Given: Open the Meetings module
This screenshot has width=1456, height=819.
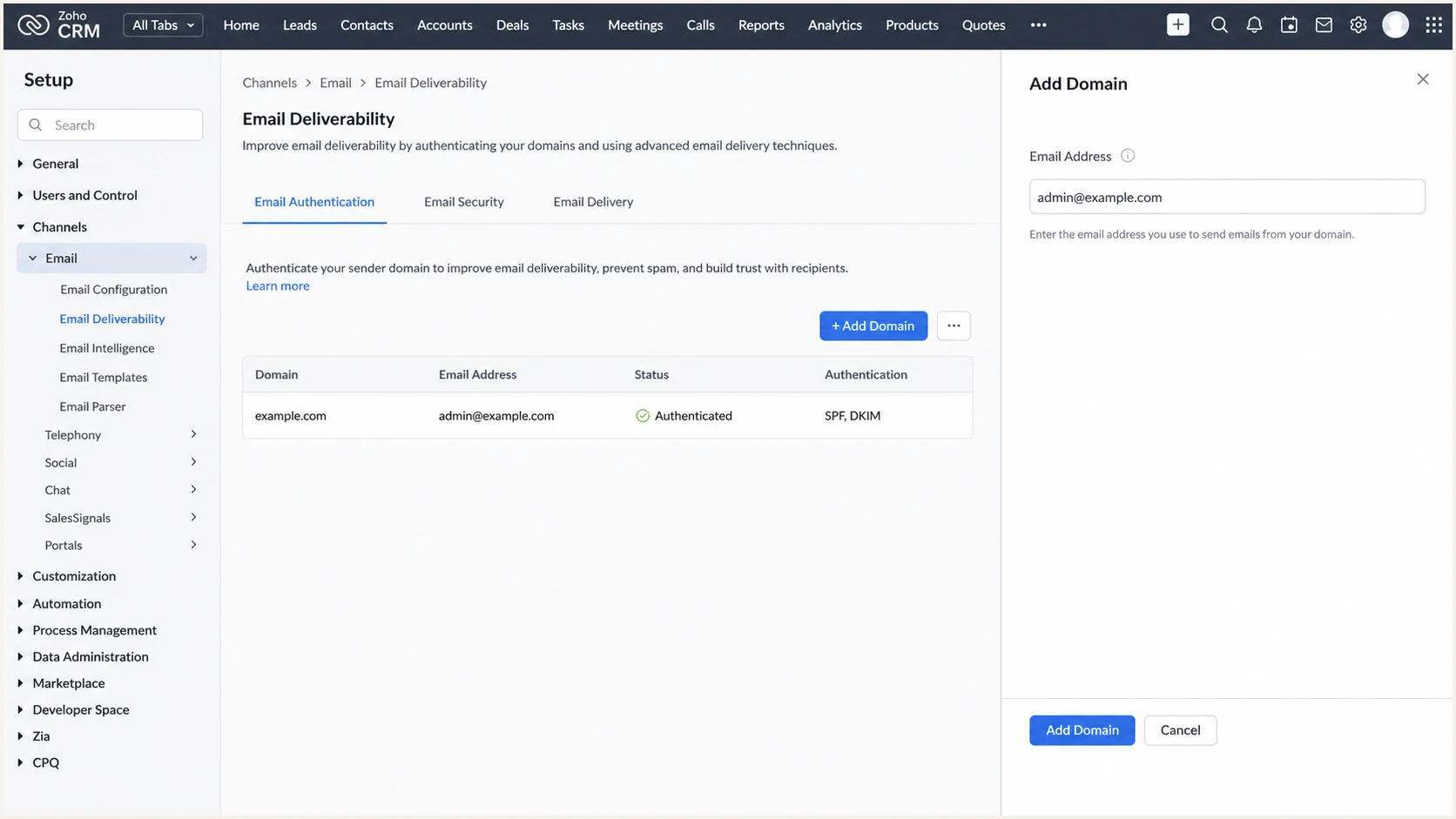Looking at the screenshot, I should click(635, 25).
